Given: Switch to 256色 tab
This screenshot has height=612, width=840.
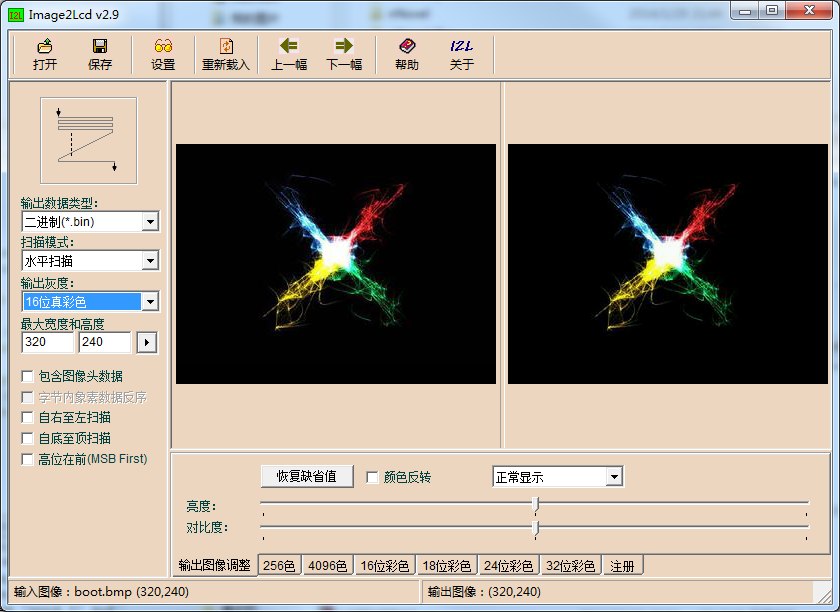Looking at the screenshot, I should (x=279, y=565).
